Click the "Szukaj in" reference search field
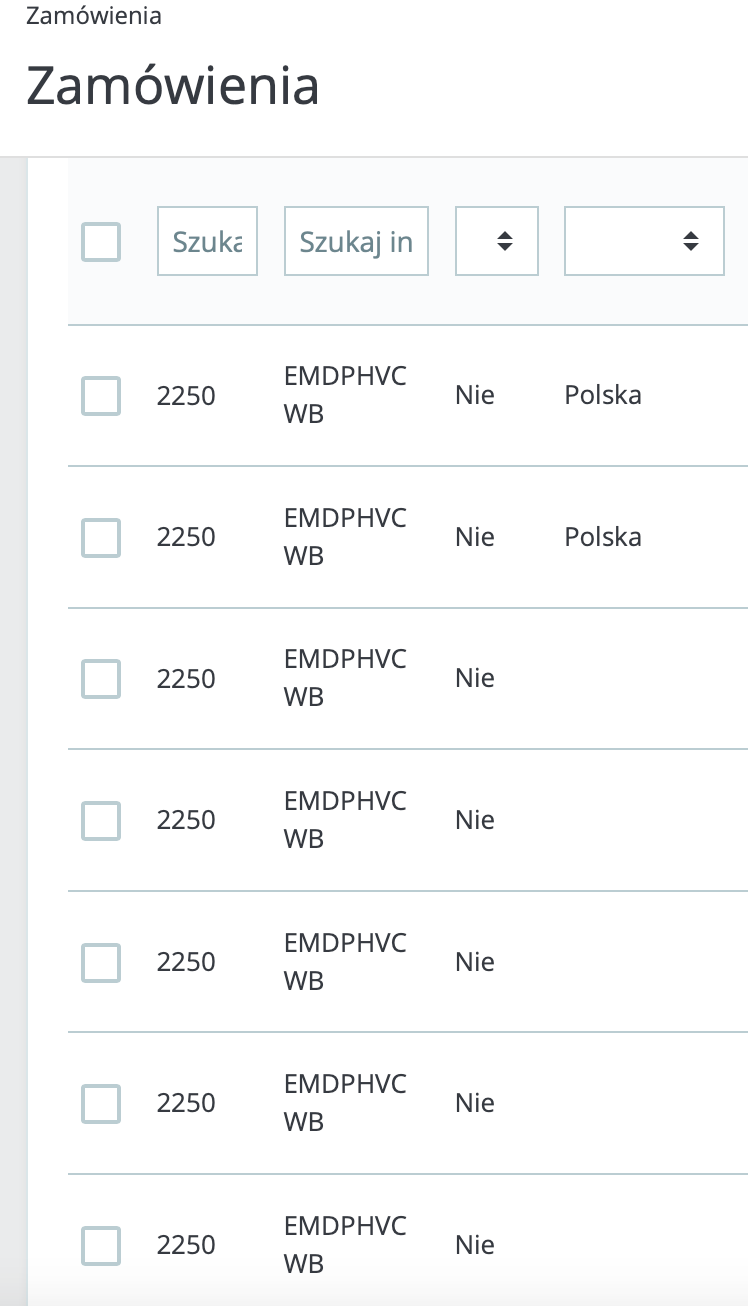The width and height of the screenshot is (748, 1306). point(356,242)
